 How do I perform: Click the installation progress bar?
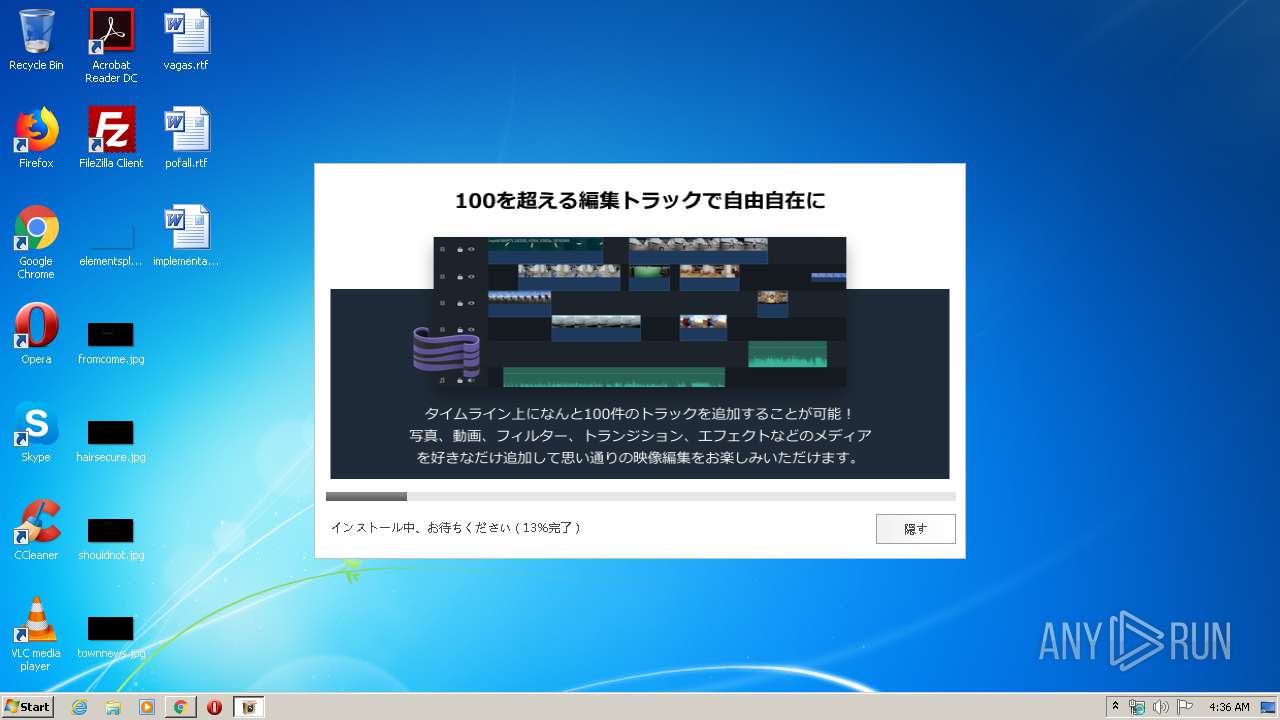pos(640,496)
